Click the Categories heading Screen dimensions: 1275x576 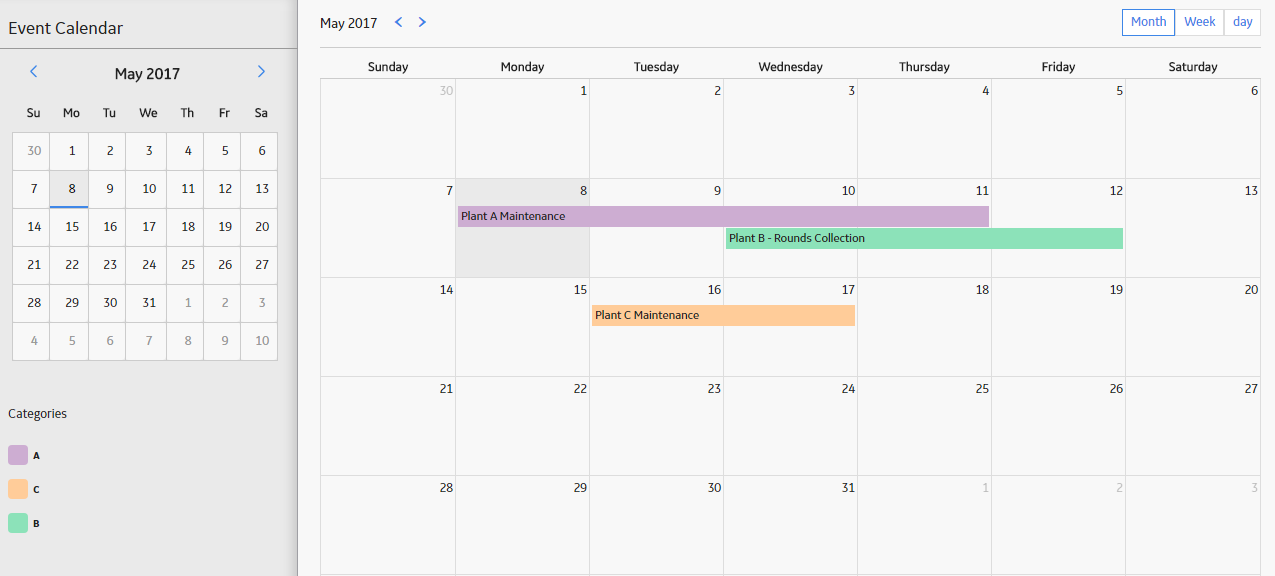click(x=37, y=413)
